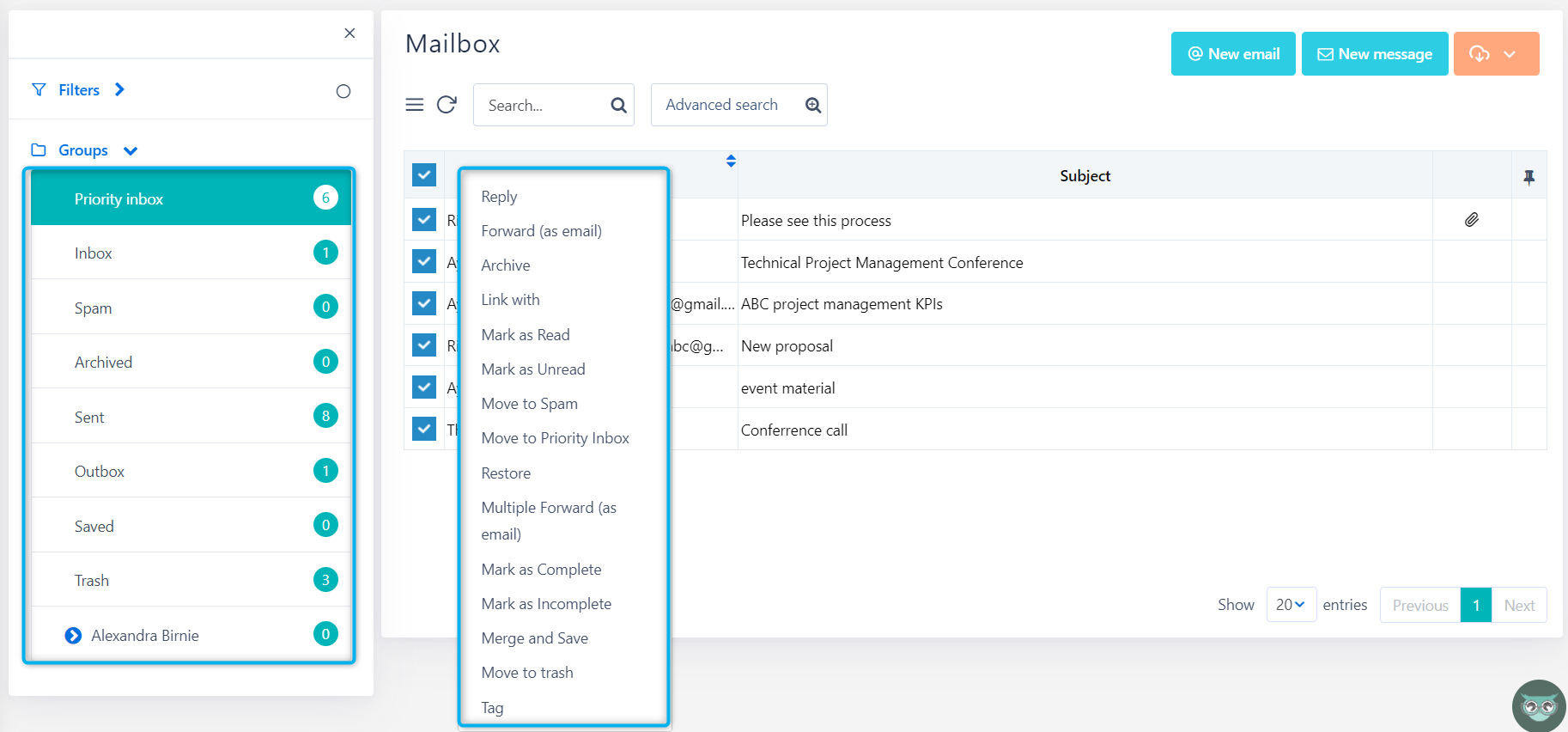Click the New message button
The width and height of the screenshot is (1568, 732).
pos(1375,53)
